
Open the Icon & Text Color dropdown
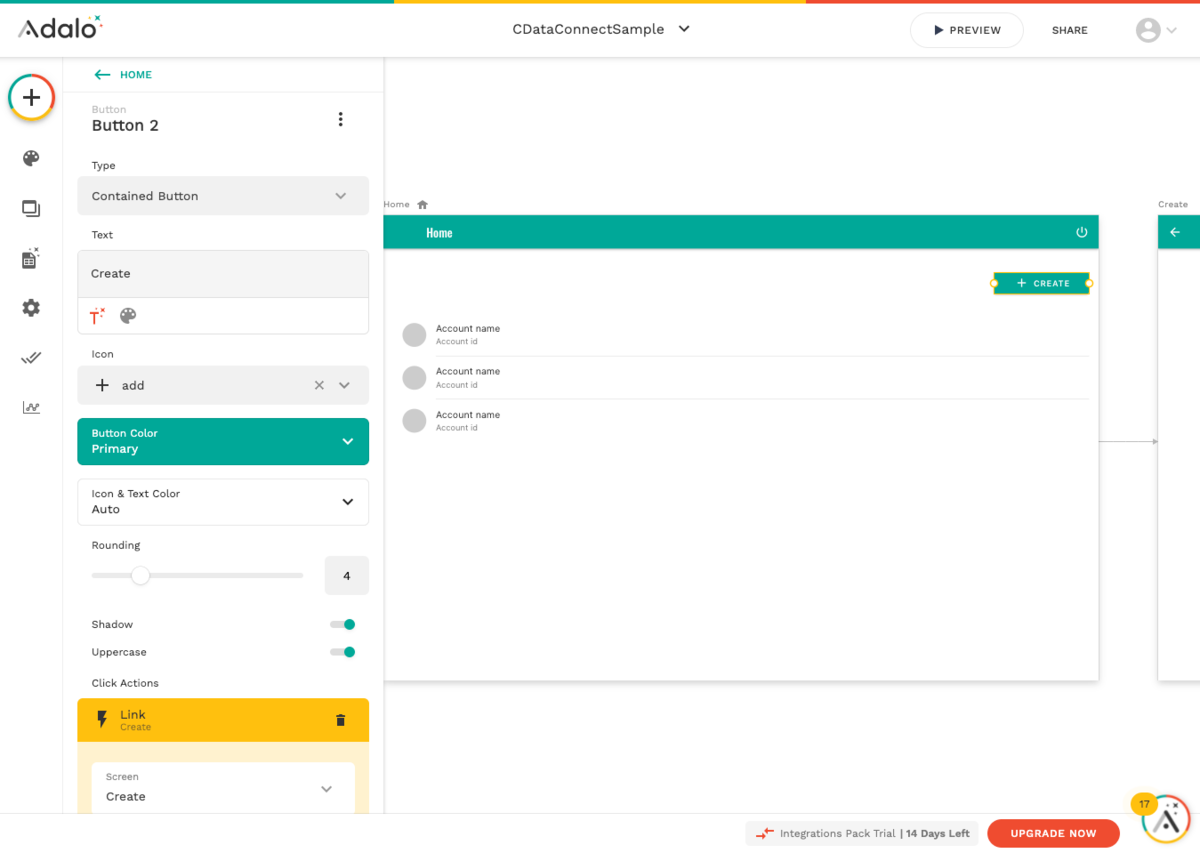pos(223,502)
